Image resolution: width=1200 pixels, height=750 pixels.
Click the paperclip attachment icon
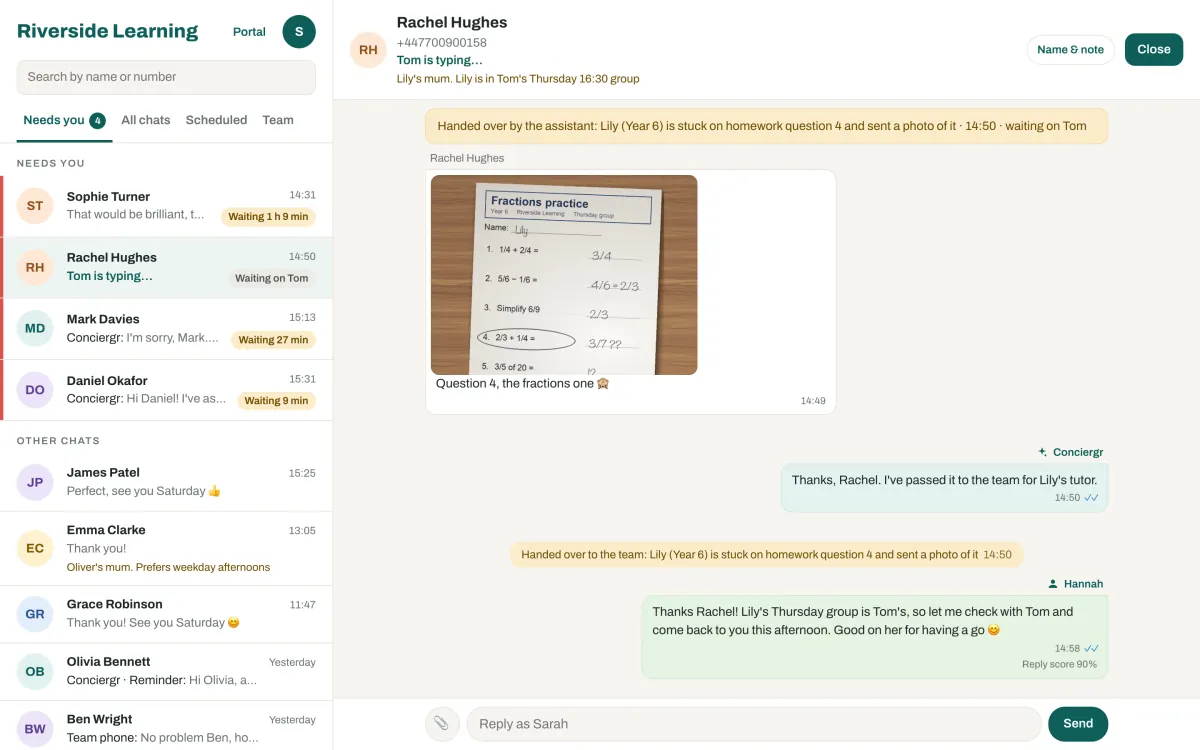pyautogui.click(x=442, y=724)
